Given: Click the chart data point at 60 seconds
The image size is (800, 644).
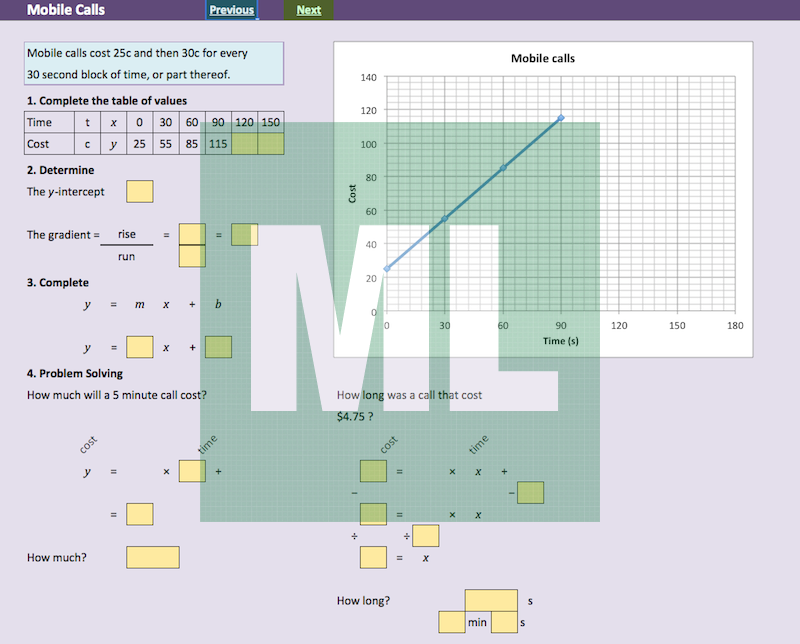Looking at the screenshot, I should [x=503, y=168].
